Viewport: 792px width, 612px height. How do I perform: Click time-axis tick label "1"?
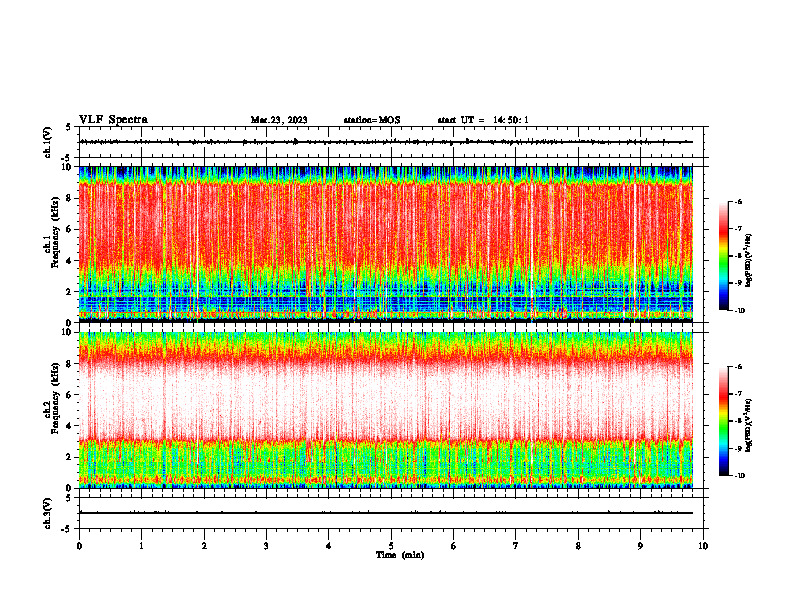(x=141, y=546)
